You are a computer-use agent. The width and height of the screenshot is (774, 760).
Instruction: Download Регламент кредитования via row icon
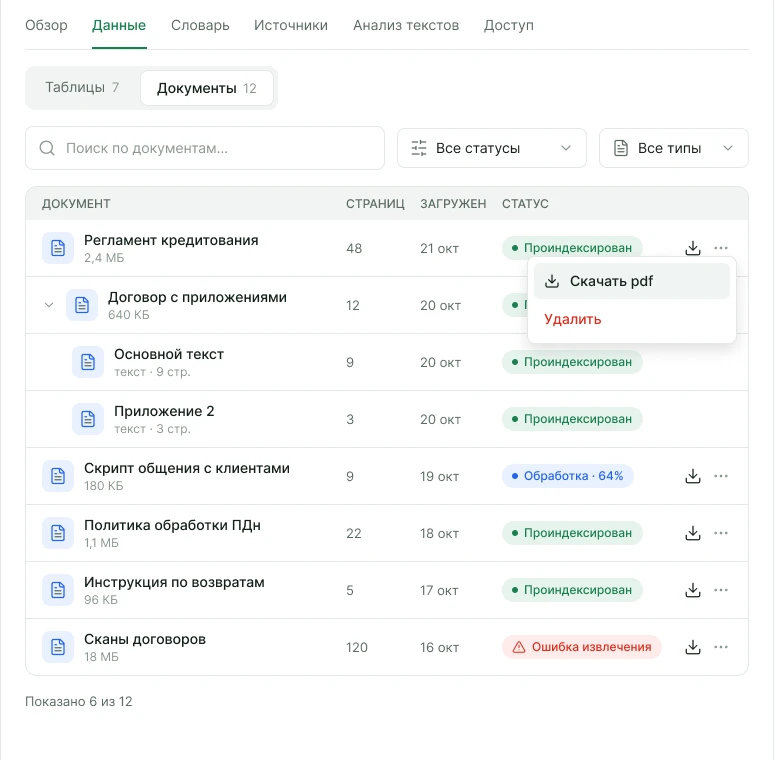click(693, 248)
